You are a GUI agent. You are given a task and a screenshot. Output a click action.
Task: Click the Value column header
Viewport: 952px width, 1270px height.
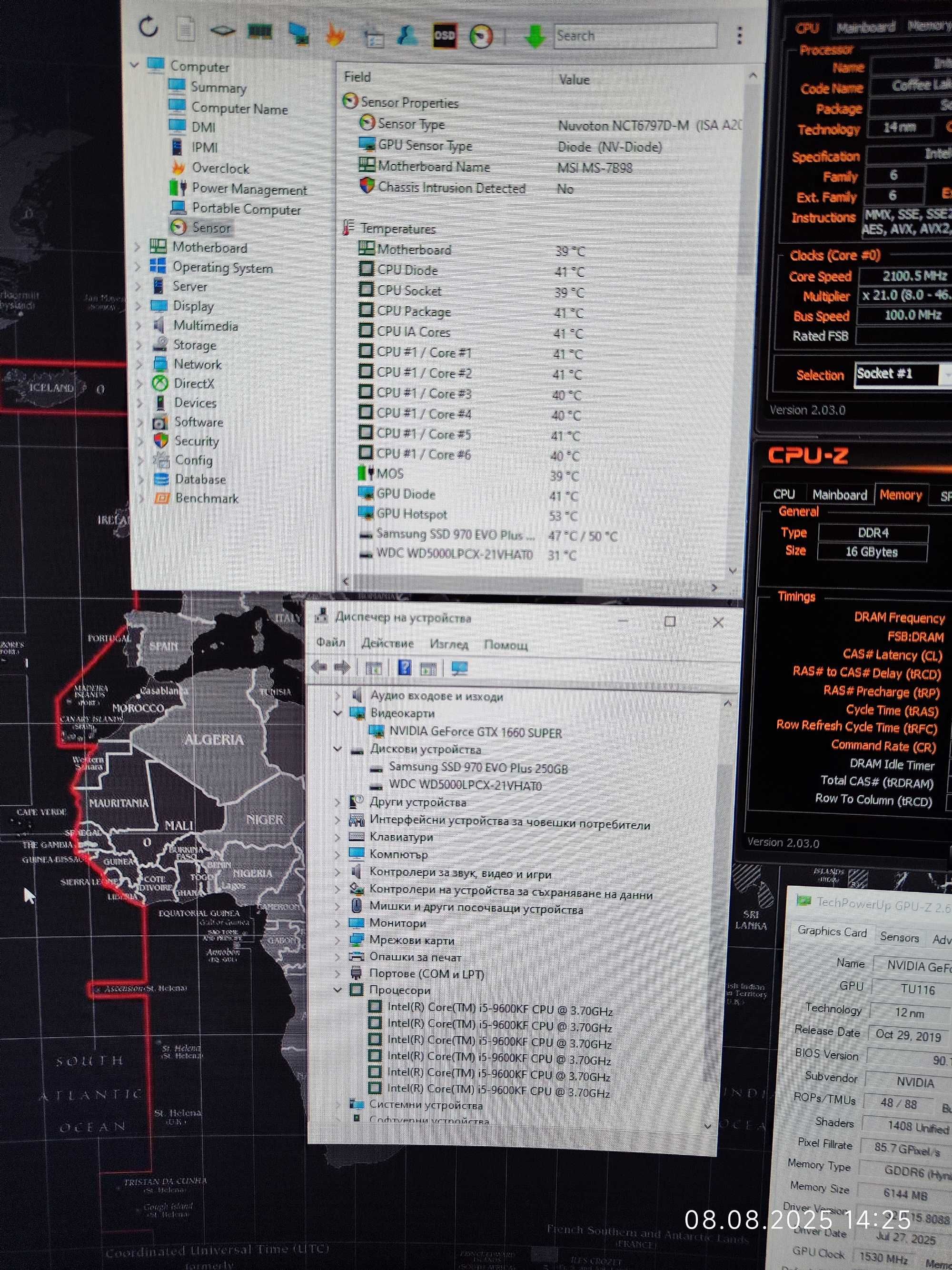point(574,80)
